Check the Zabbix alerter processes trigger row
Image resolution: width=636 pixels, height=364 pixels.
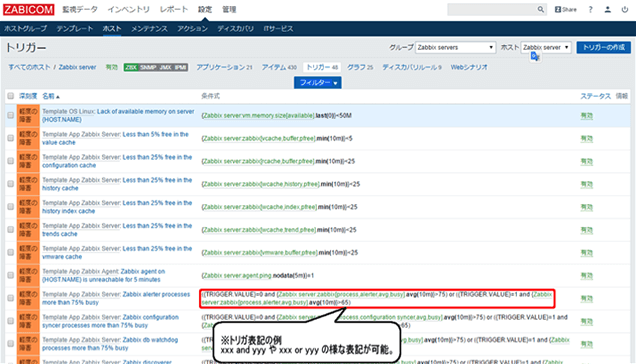click(11, 298)
